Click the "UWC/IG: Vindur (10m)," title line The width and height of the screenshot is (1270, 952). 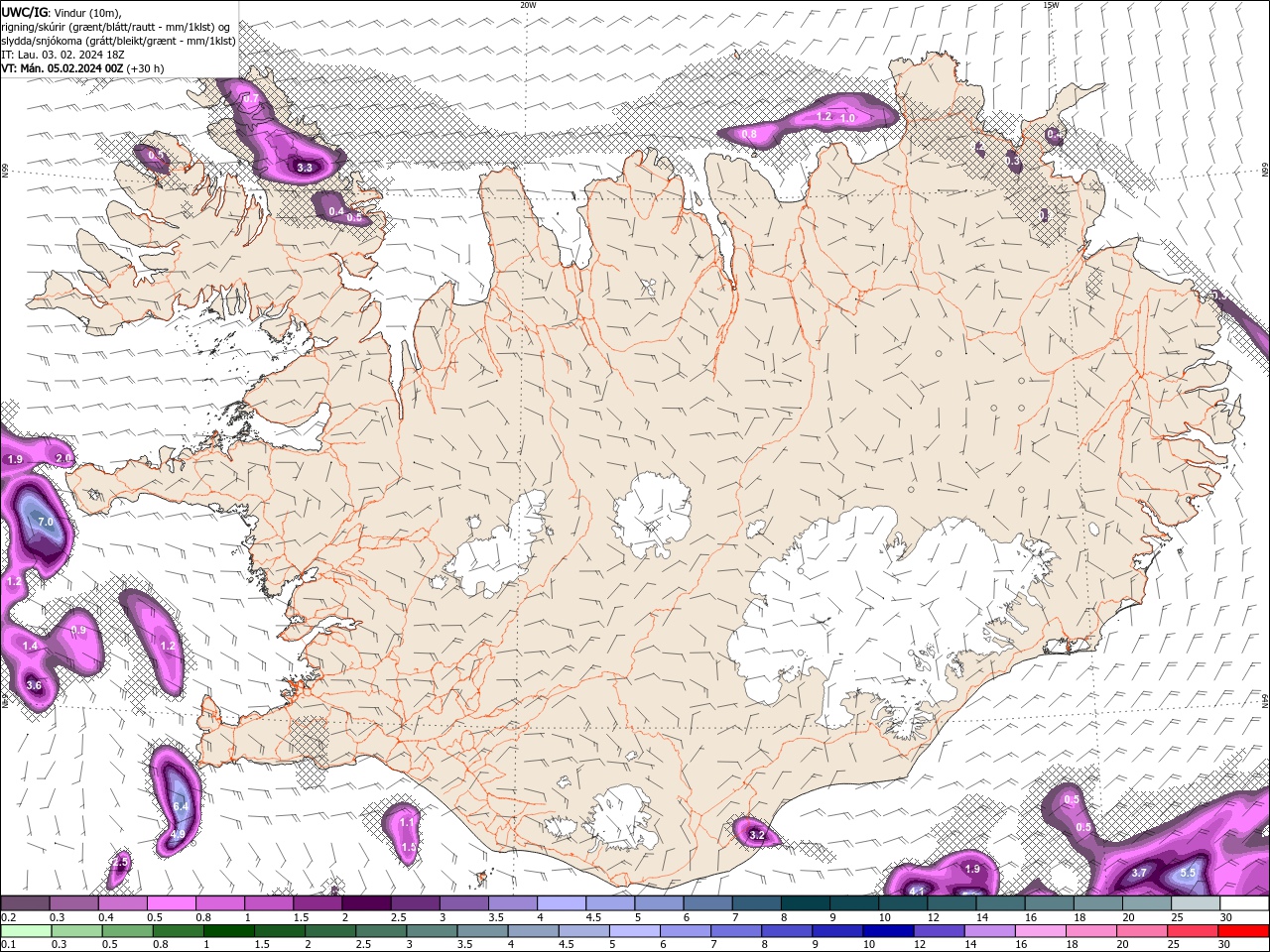62,12
